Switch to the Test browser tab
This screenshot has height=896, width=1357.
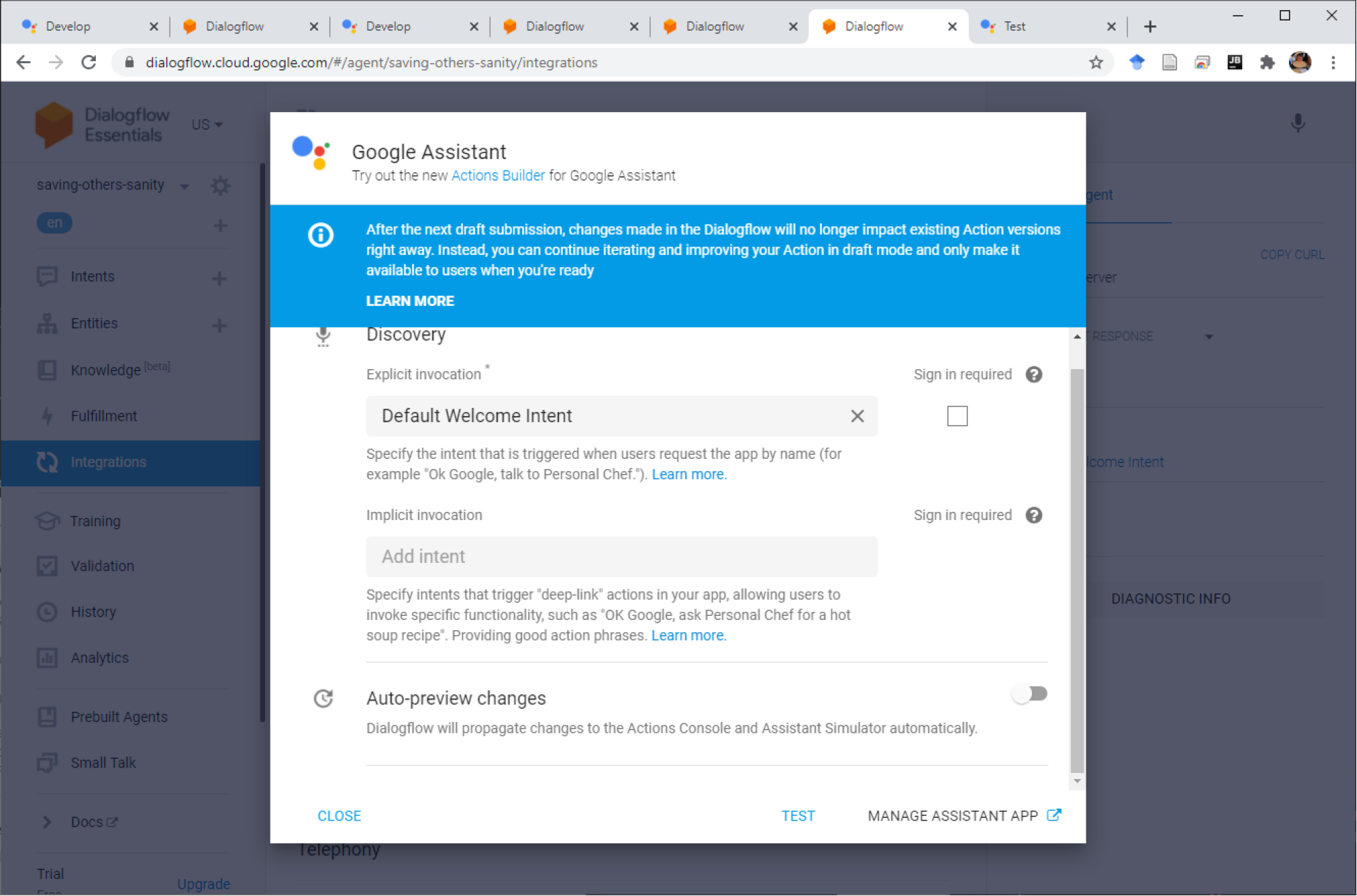tap(1048, 27)
